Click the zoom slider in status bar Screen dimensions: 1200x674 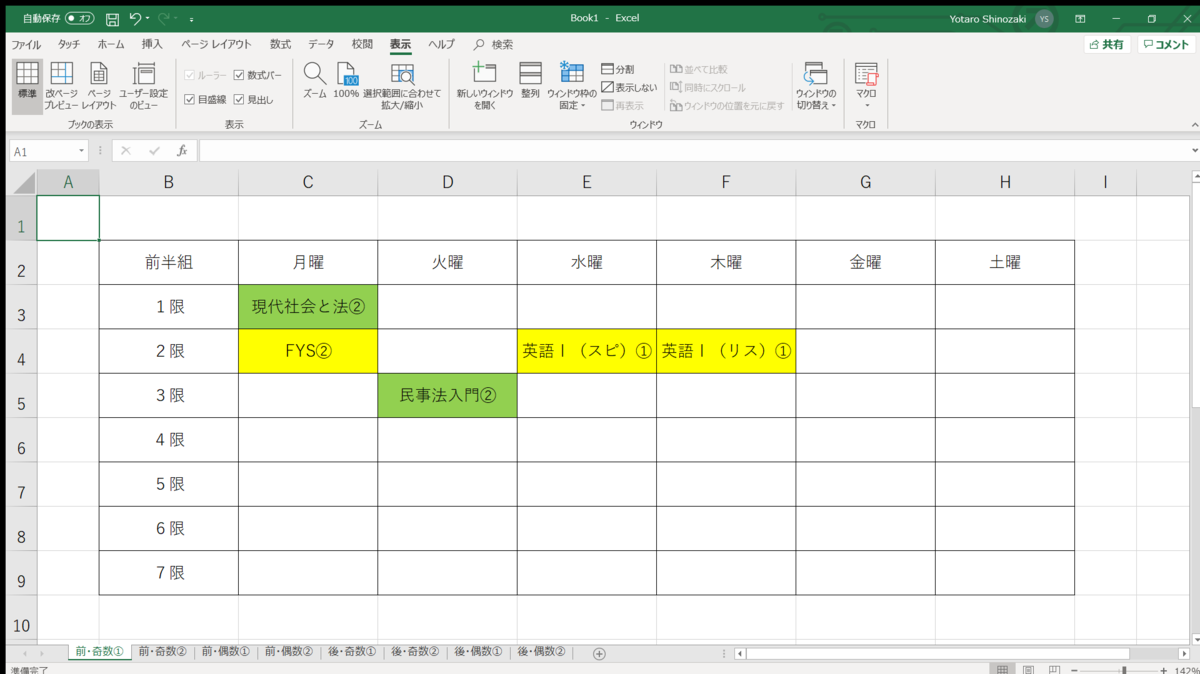point(1124,669)
